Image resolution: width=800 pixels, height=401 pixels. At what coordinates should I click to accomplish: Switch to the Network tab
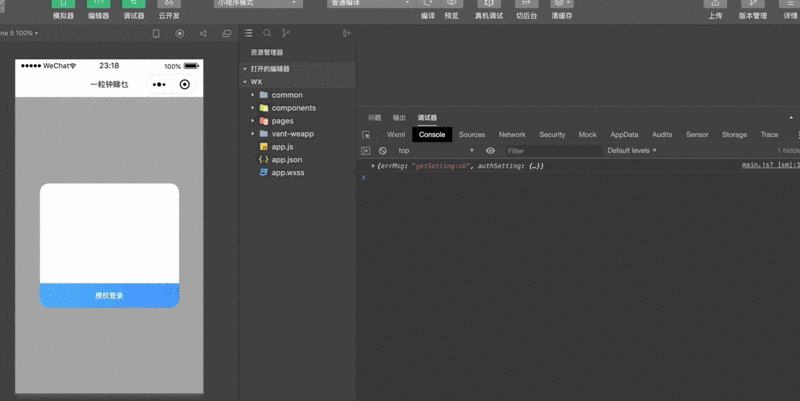coord(512,134)
